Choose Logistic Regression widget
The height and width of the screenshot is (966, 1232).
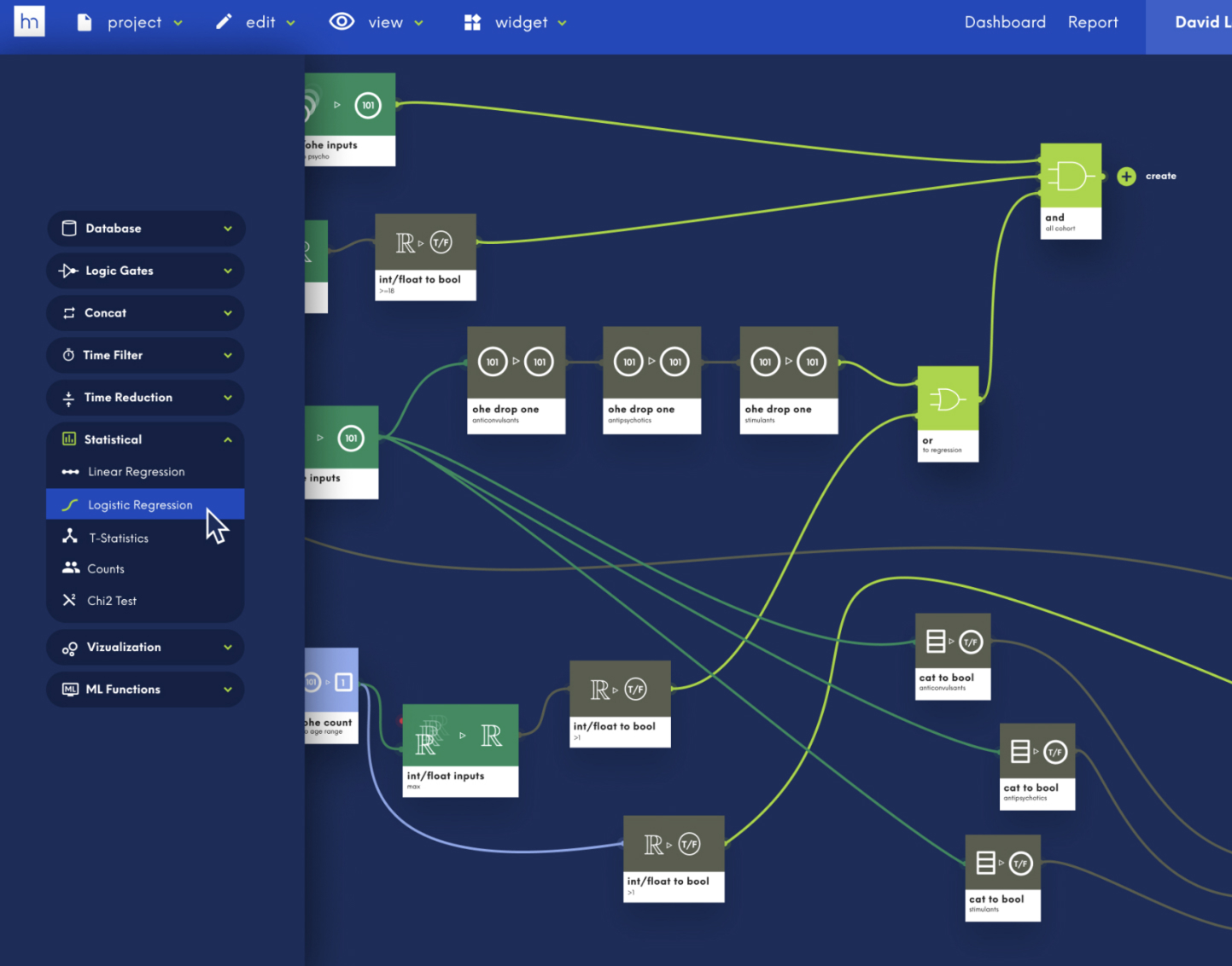click(x=145, y=504)
